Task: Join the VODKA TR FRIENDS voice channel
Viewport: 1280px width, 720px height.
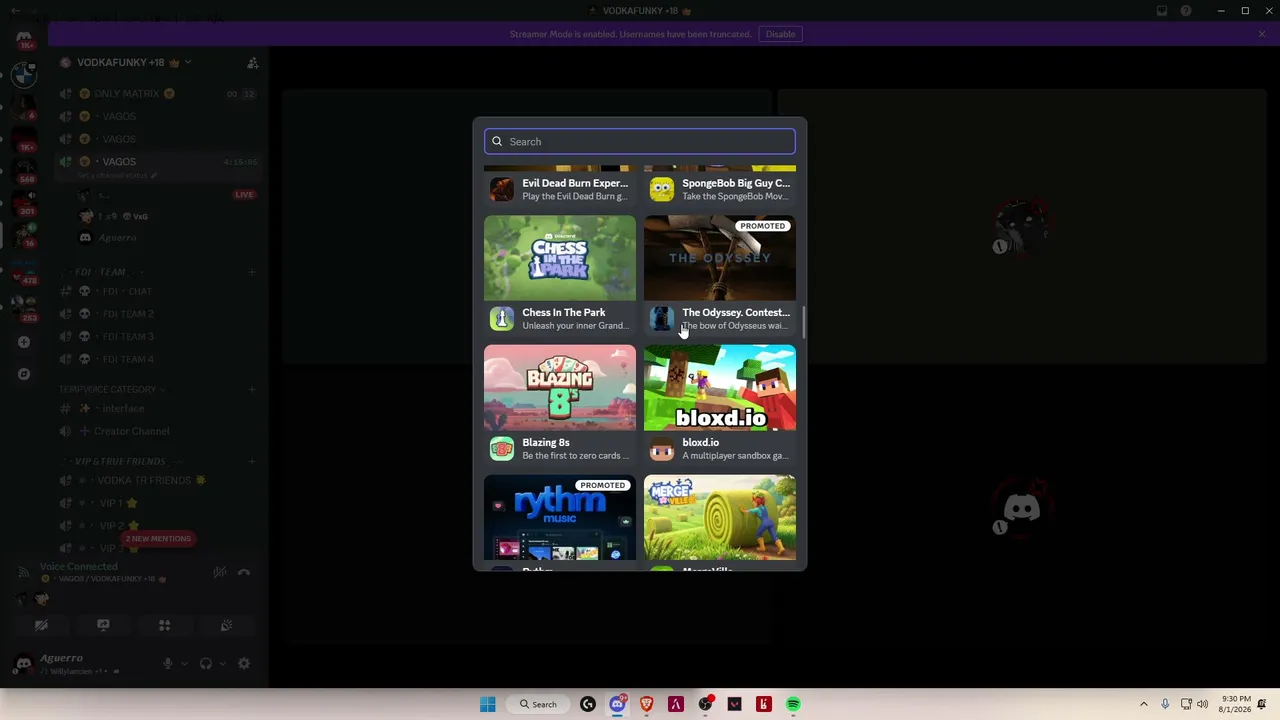Action: (159, 481)
